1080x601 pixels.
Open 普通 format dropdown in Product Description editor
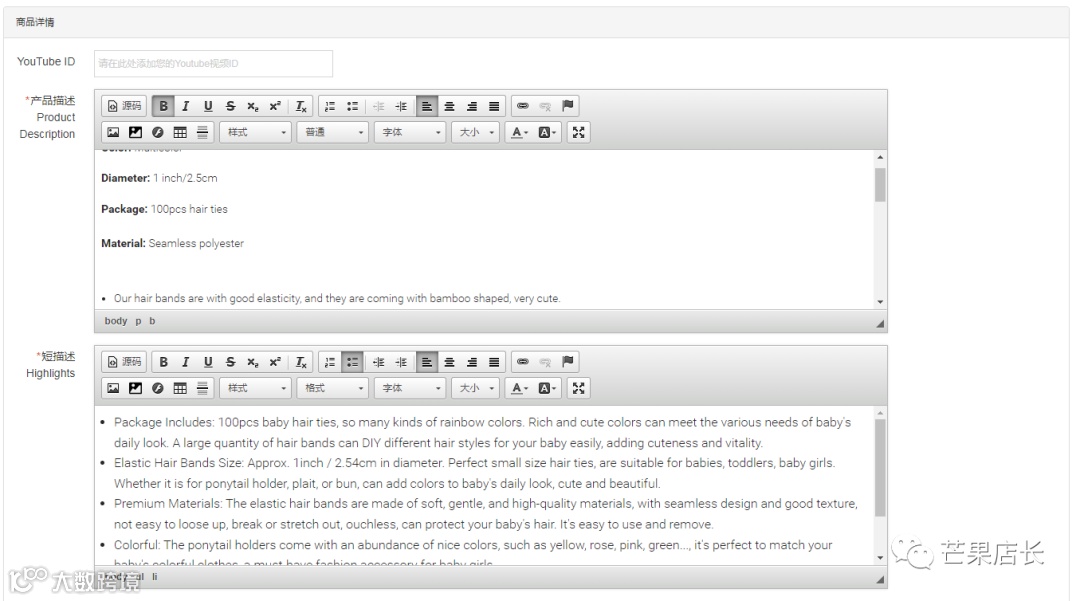pyautogui.click(x=333, y=132)
